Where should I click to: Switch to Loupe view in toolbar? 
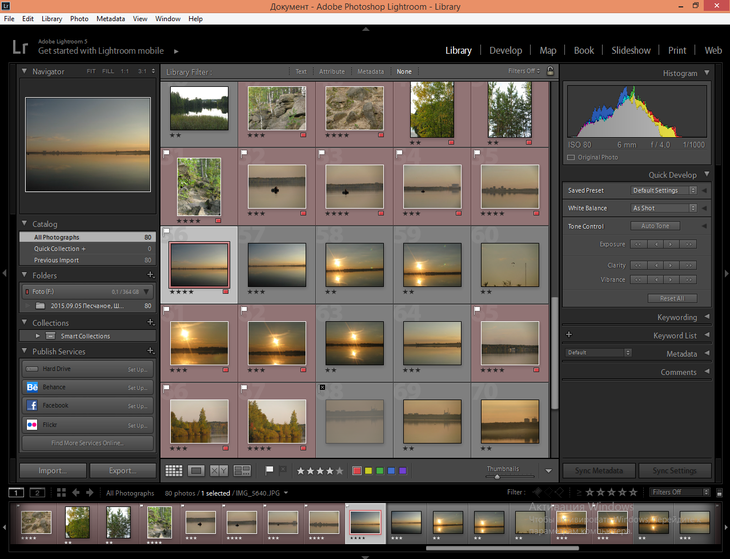(x=197, y=470)
